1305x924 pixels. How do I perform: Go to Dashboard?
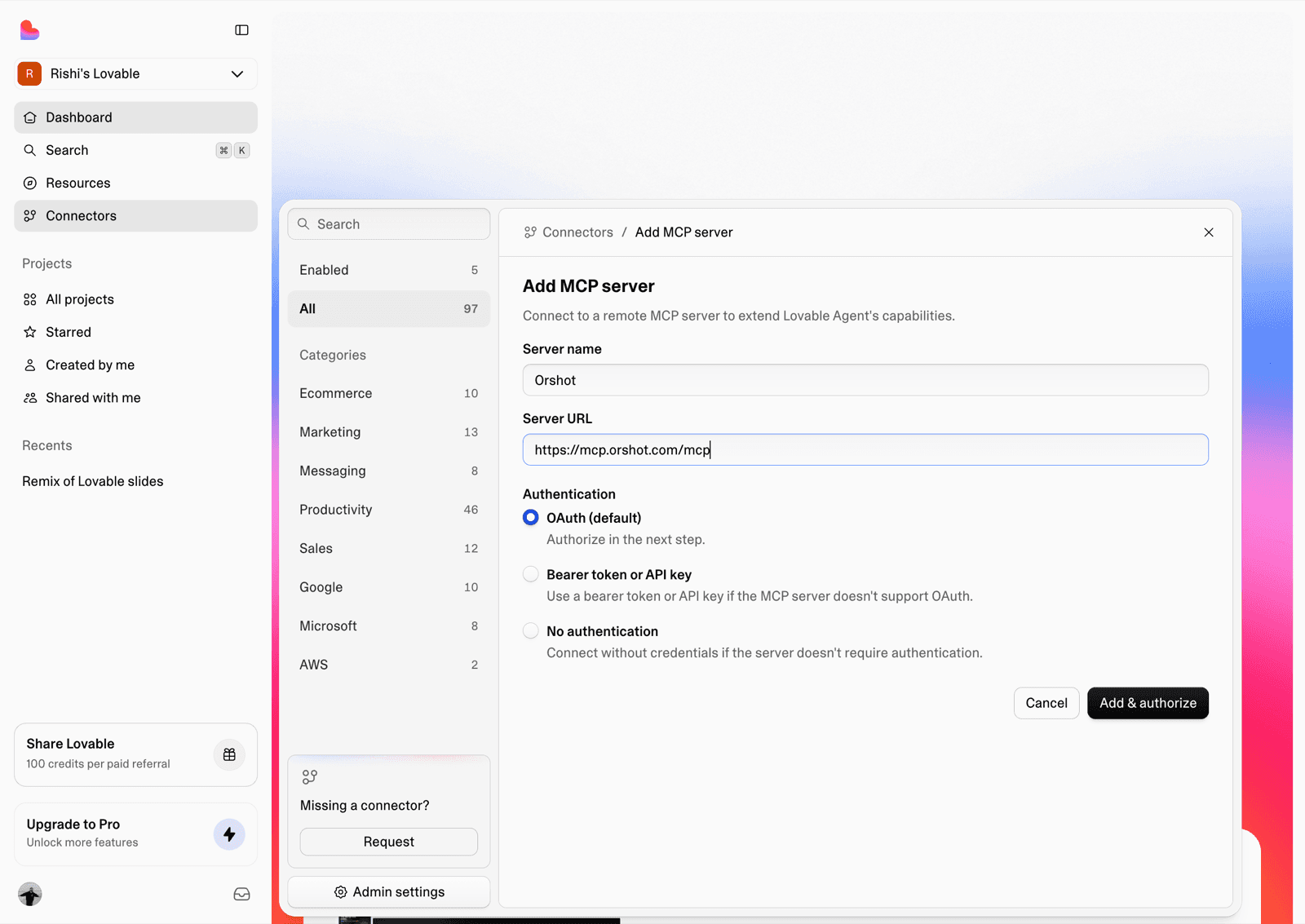click(x=135, y=117)
